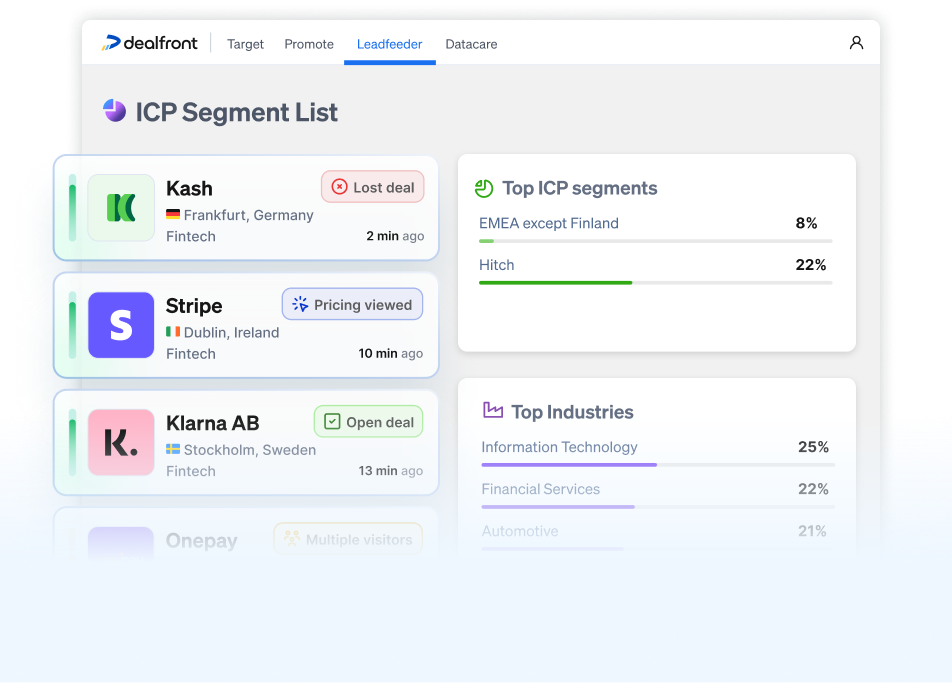Screen dimensions: 952x684
Task: Click Dublin, Ireland location text
Action: point(231,333)
